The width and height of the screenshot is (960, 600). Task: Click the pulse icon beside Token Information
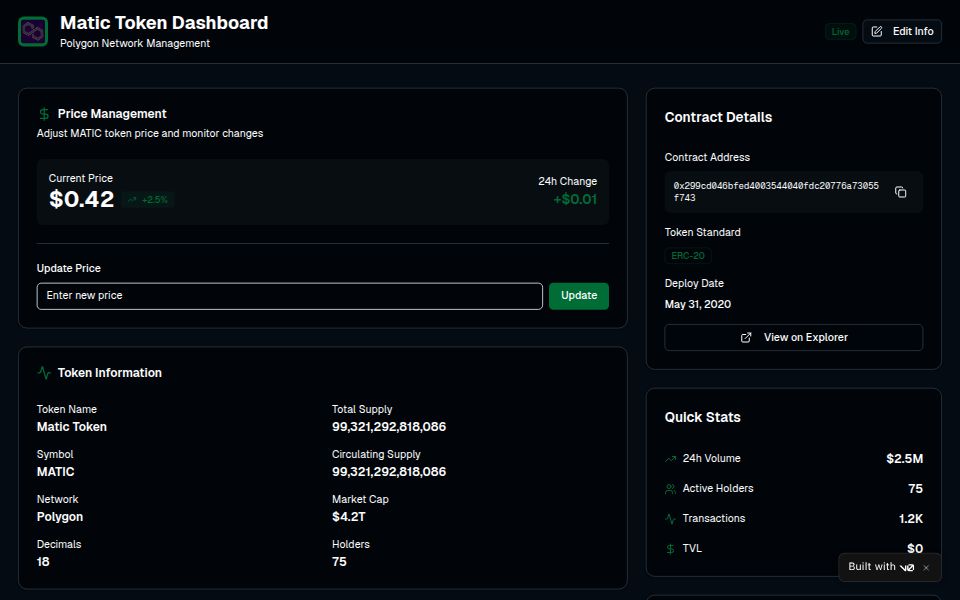(x=44, y=373)
